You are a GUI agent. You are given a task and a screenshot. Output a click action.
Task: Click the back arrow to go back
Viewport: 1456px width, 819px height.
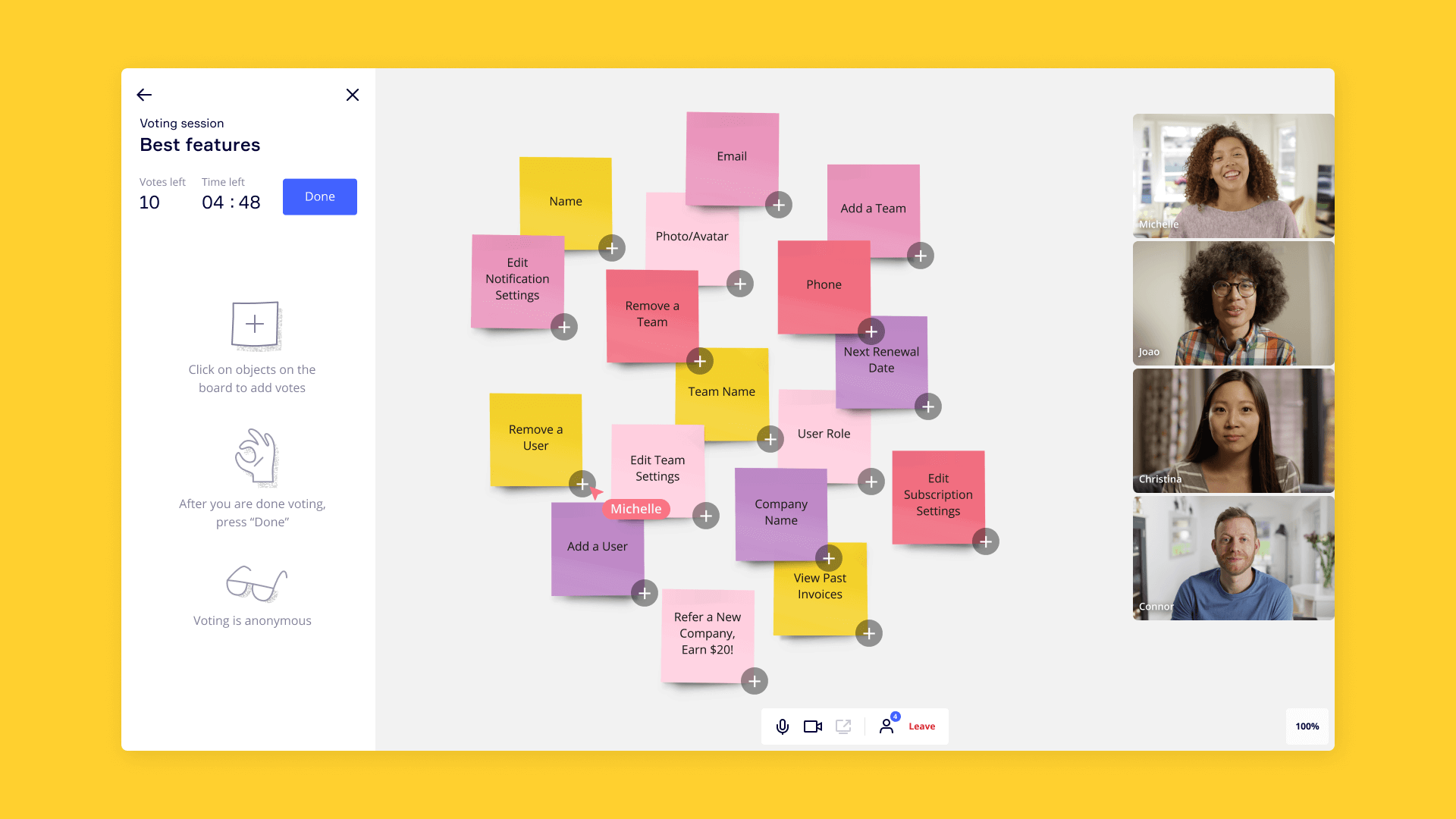tap(143, 95)
